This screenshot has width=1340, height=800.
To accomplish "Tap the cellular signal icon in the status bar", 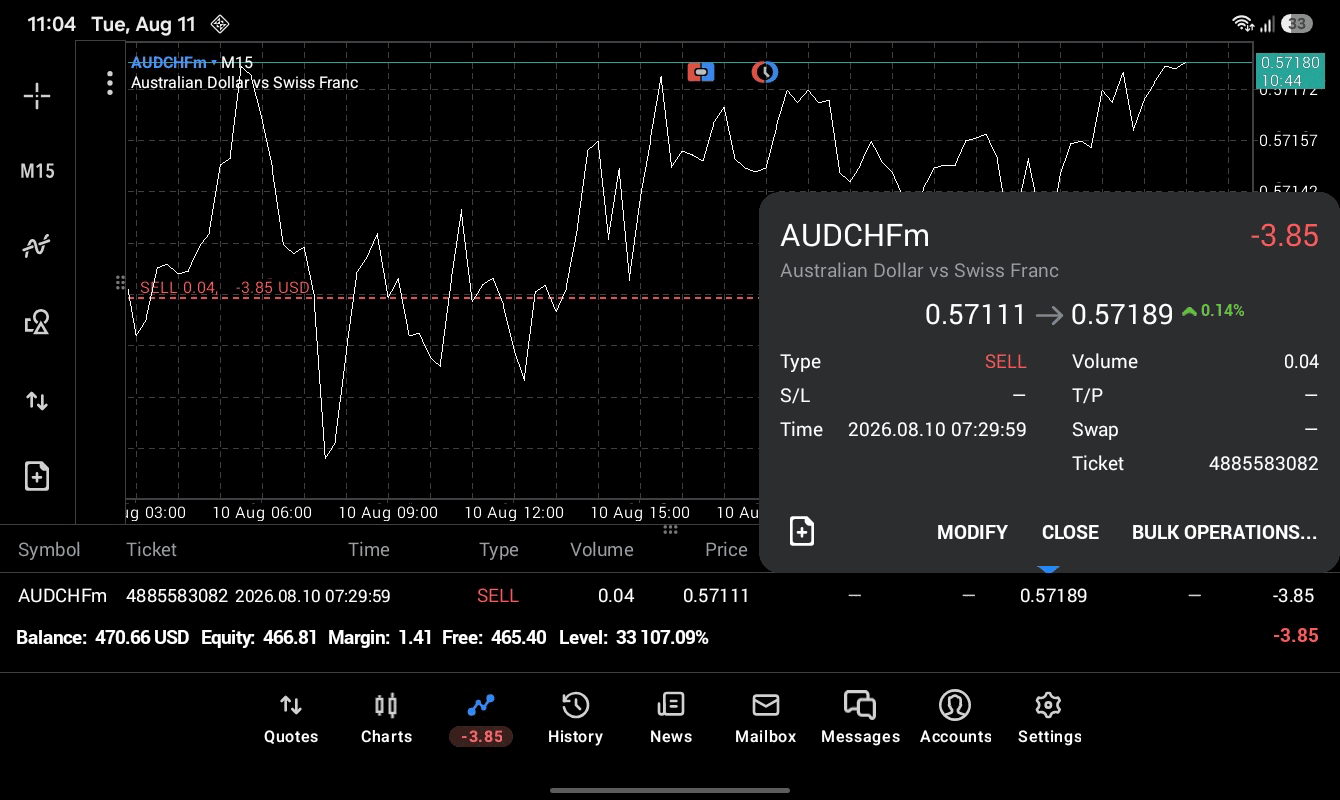I will (x=1267, y=23).
